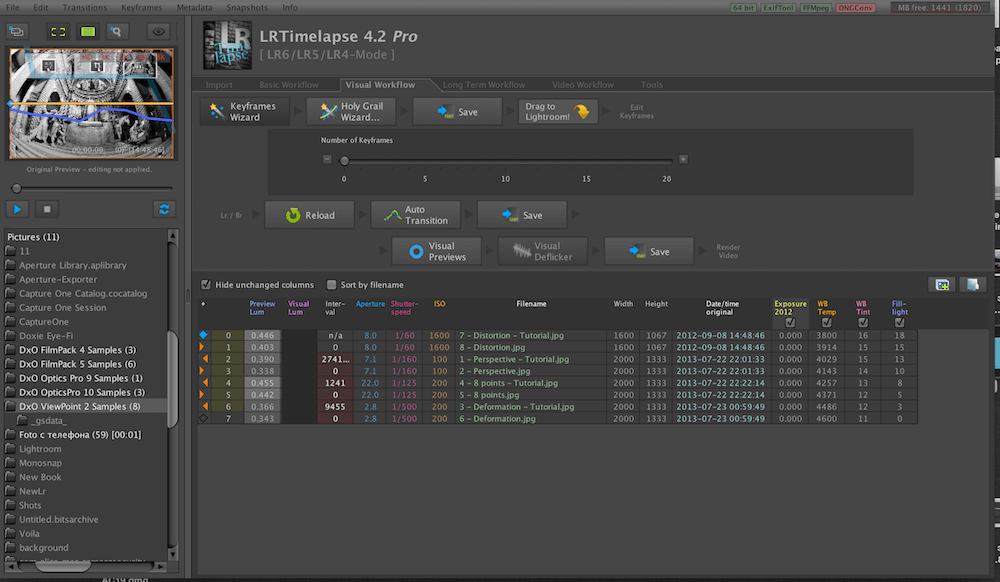Click the red DNGConv status indicator
1000x582 pixels.
pos(855,8)
